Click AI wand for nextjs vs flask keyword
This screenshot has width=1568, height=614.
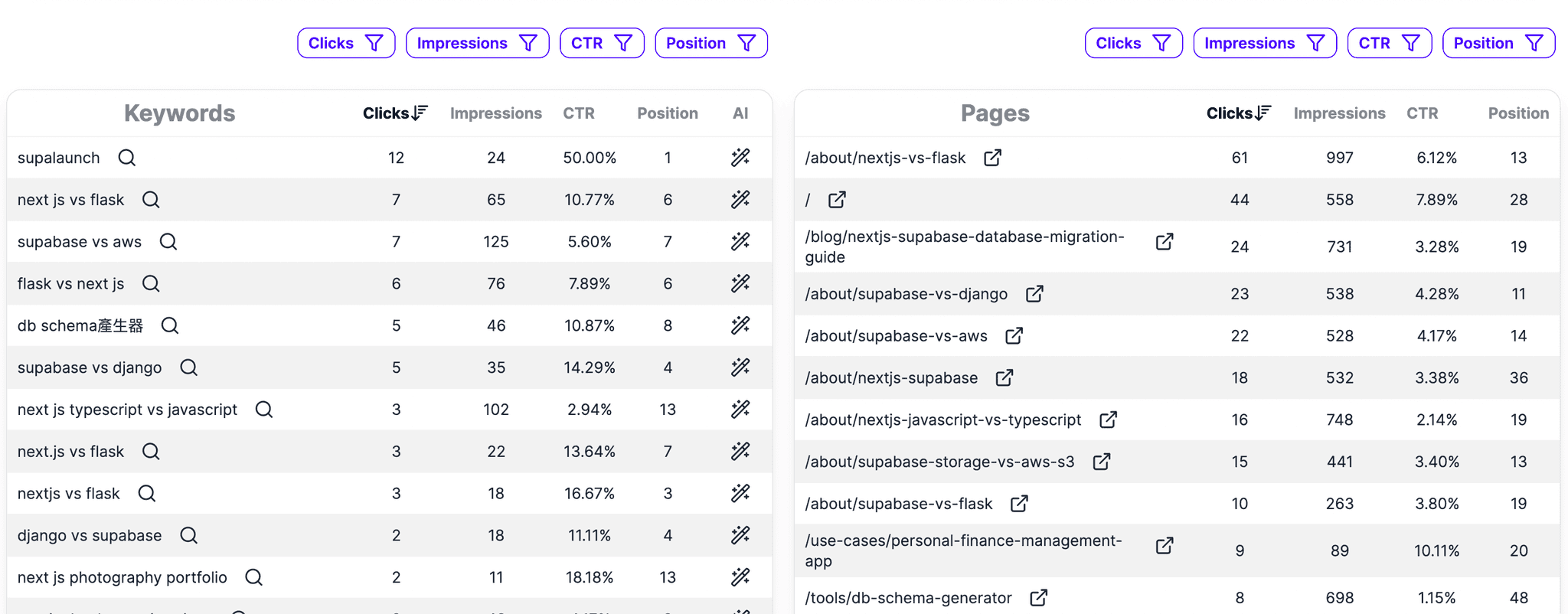740,493
